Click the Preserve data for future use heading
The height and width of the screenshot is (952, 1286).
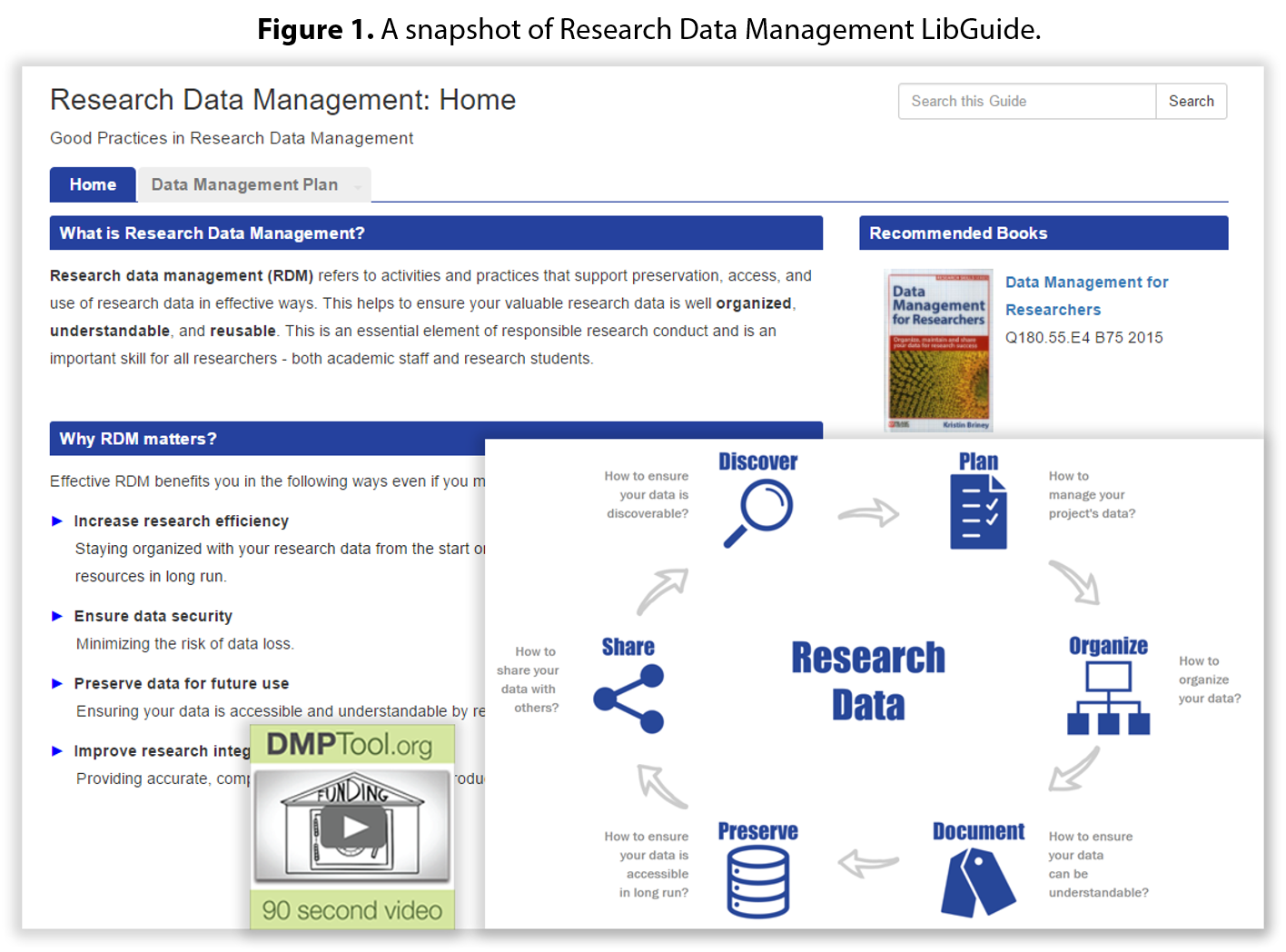coord(182,683)
